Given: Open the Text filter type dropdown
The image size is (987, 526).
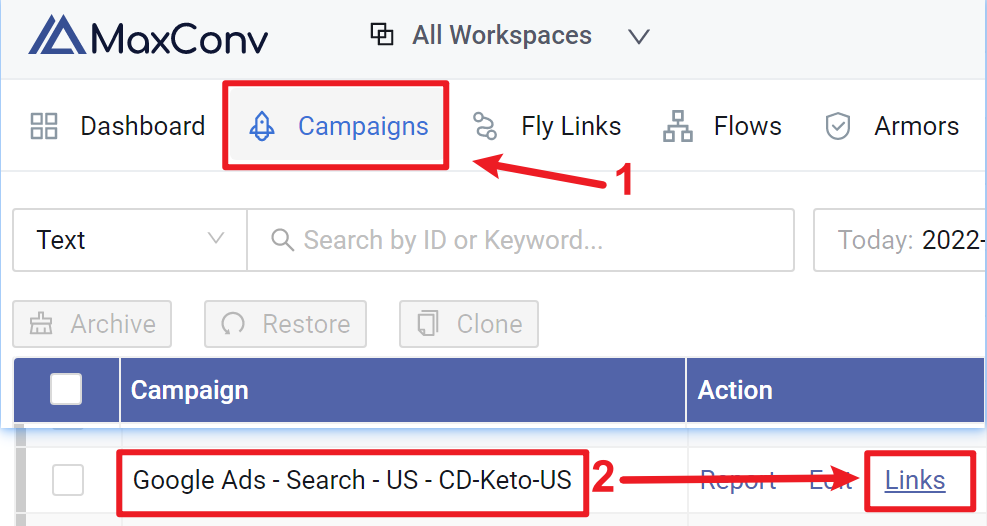Looking at the screenshot, I should coord(130,240).
